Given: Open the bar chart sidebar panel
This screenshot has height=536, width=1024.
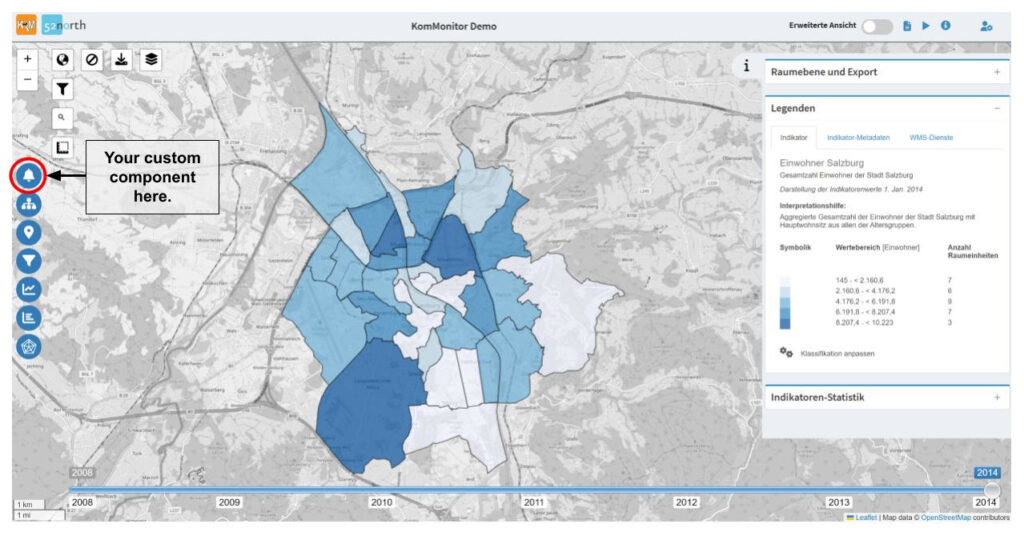Looking at the screenshot, I should point(29,318).
